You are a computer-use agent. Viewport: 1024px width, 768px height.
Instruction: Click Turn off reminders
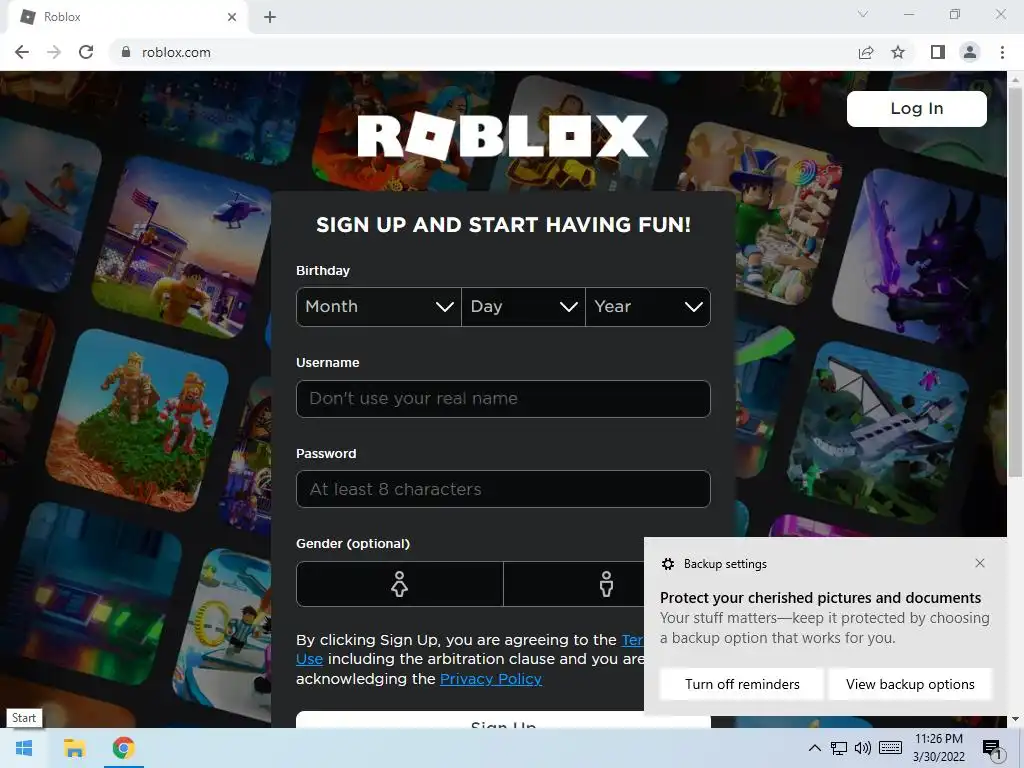(x=742, y=684)
